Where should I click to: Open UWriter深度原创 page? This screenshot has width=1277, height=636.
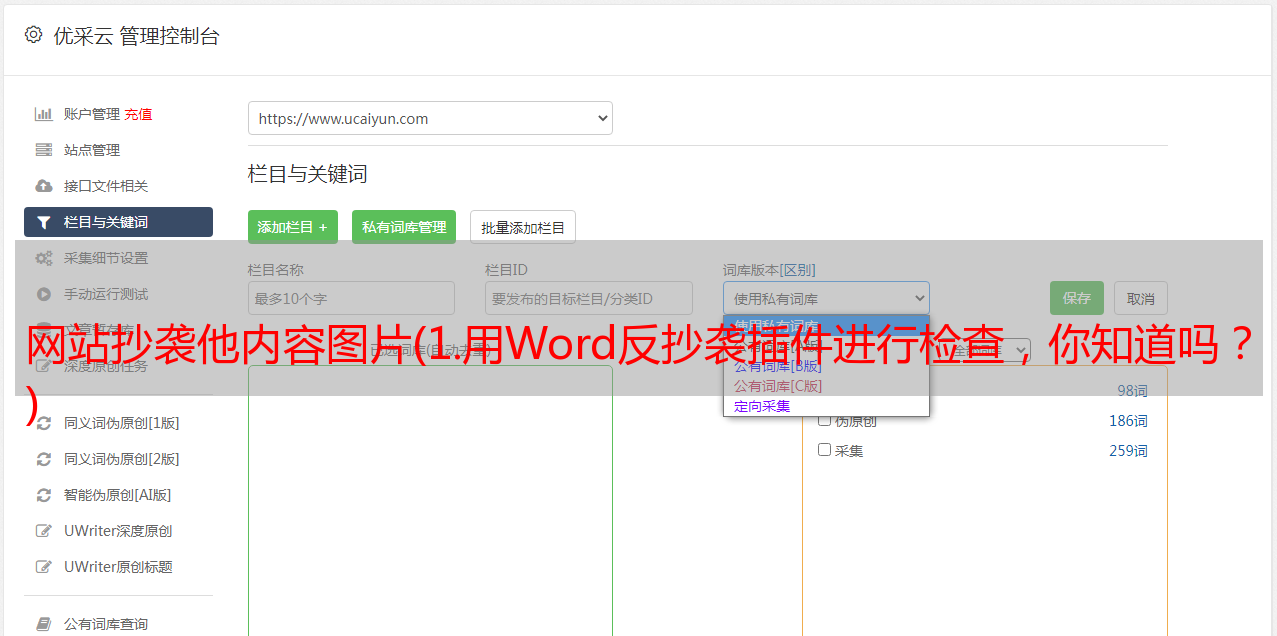tap(118, 531)
